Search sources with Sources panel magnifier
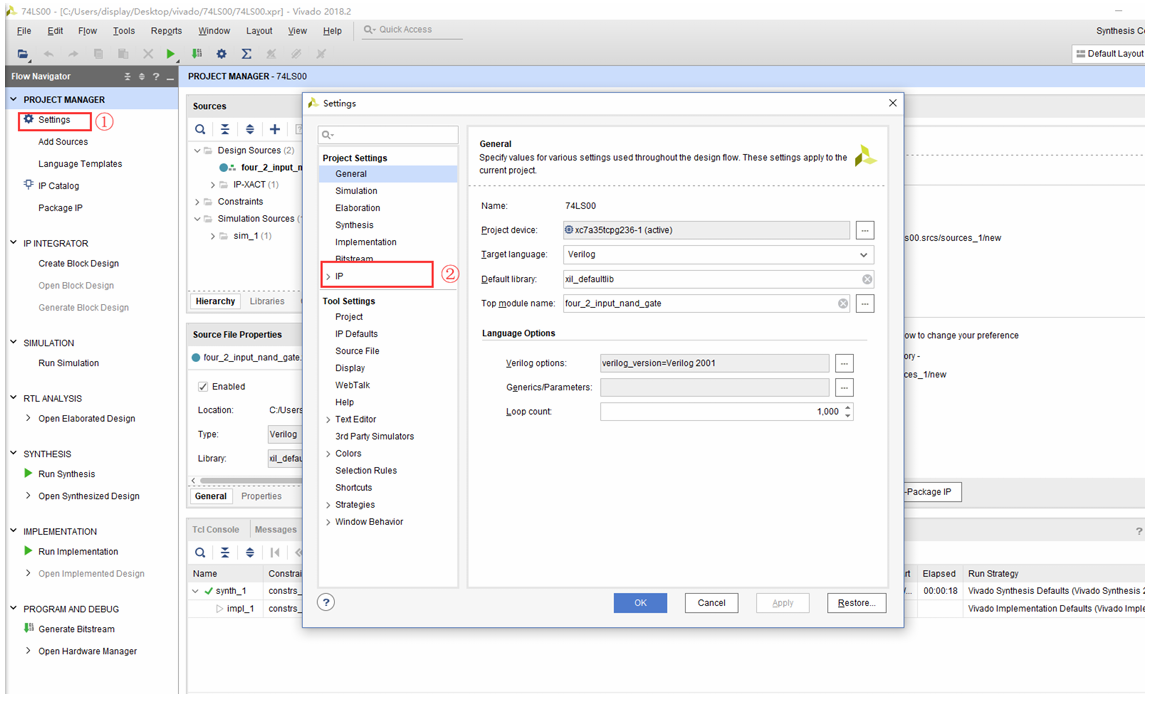The height and width of the screenshot is (702, 1150). [x=200, y=129]
